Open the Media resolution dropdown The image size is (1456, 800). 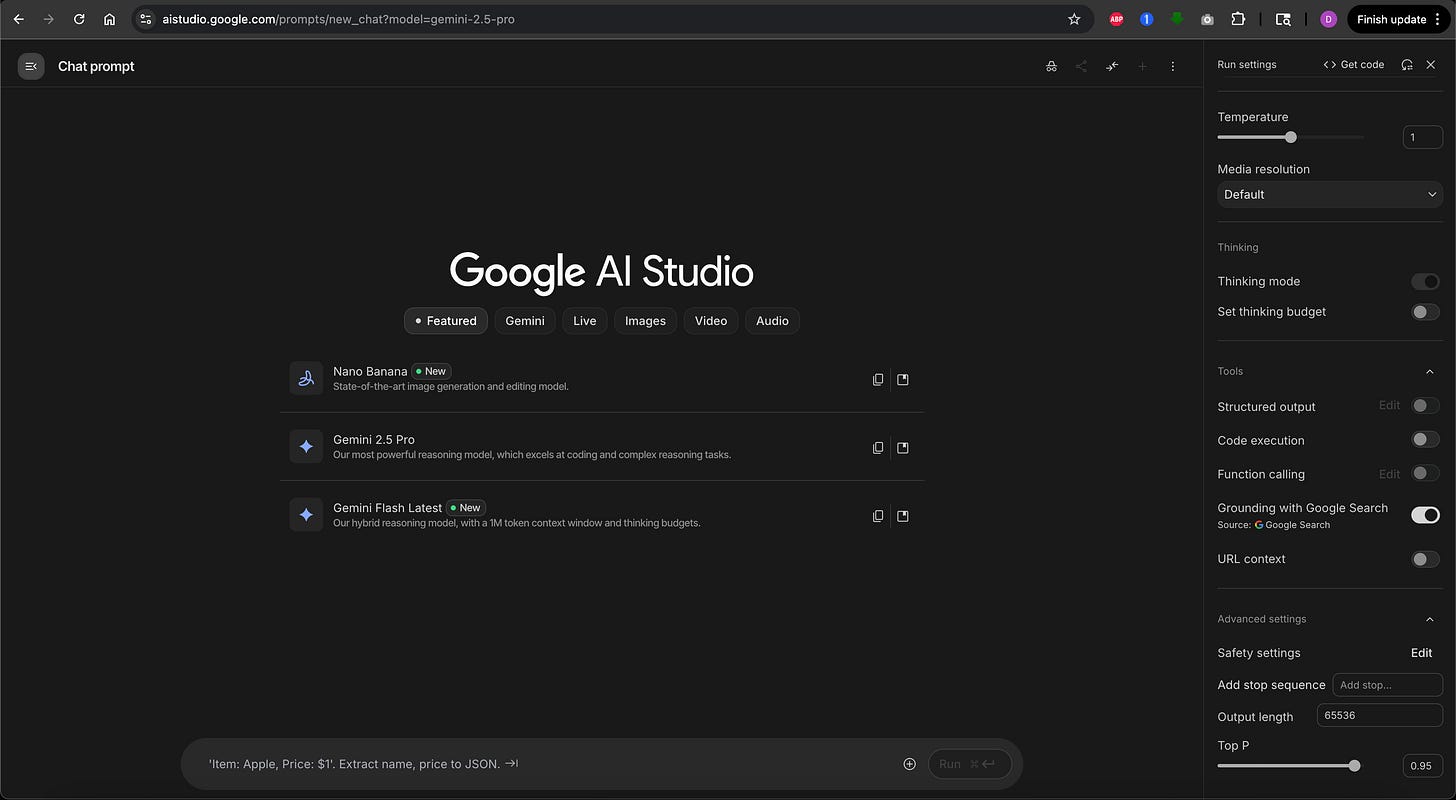1330,194
